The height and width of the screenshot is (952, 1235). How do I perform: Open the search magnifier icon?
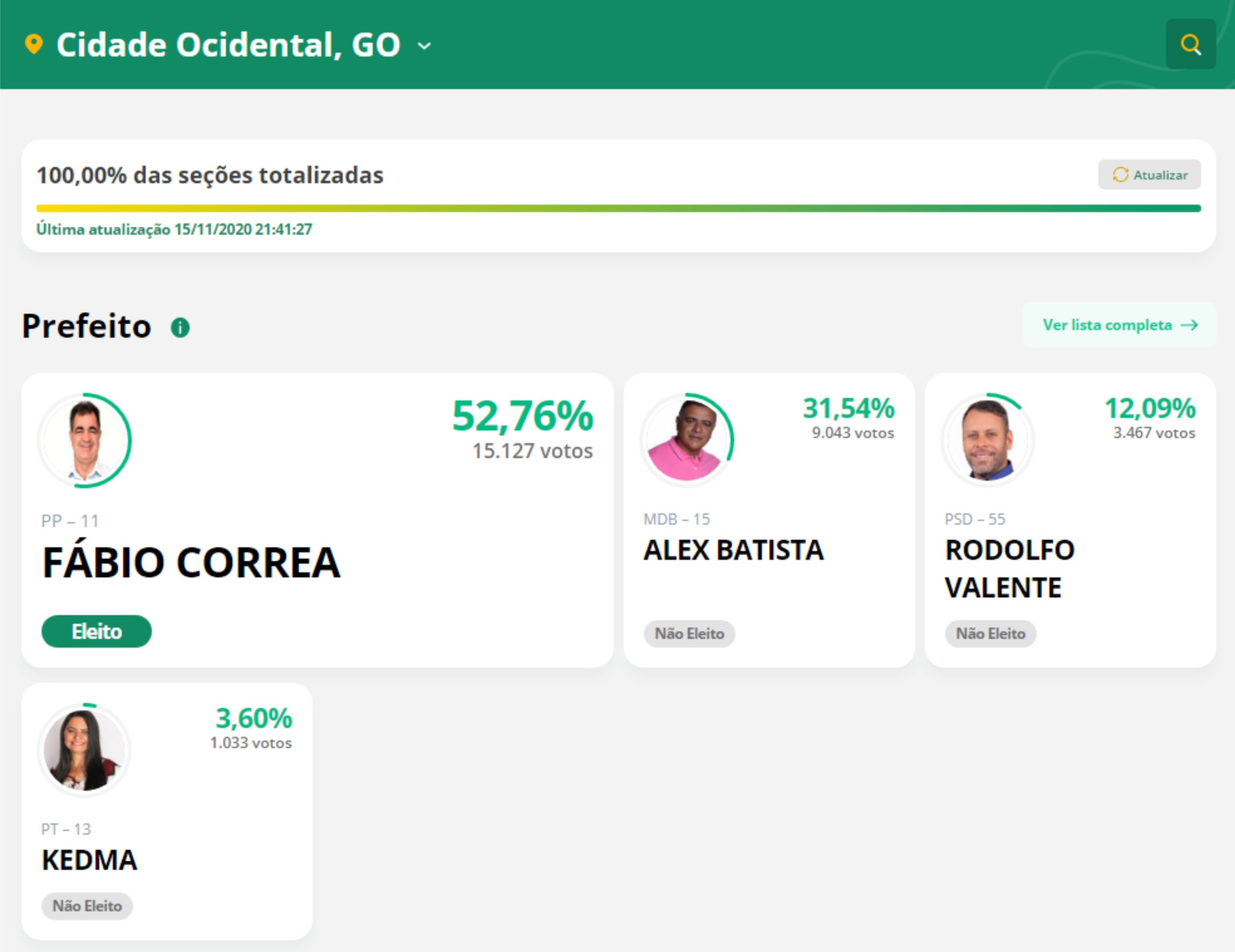pyautogui.click(x=1190, y=44)
